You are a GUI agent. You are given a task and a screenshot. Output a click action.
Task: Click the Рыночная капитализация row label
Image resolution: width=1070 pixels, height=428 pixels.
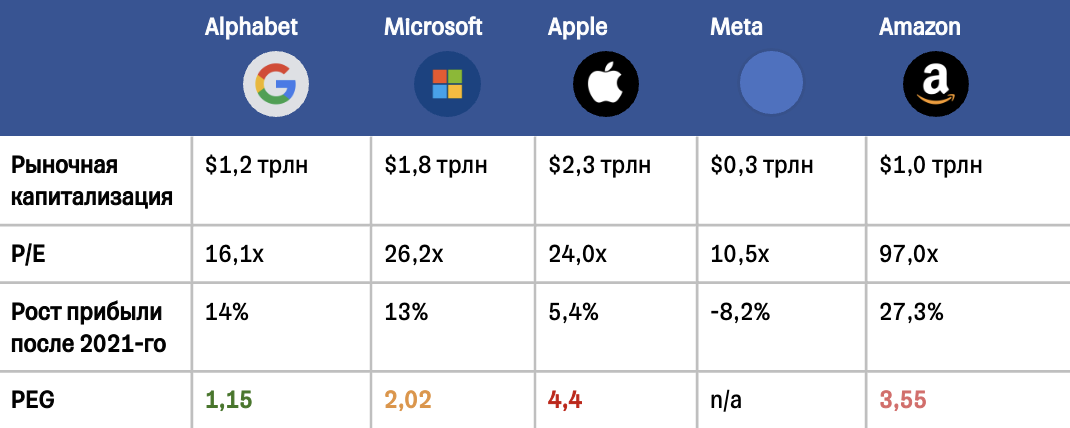[x=92, y=180]
